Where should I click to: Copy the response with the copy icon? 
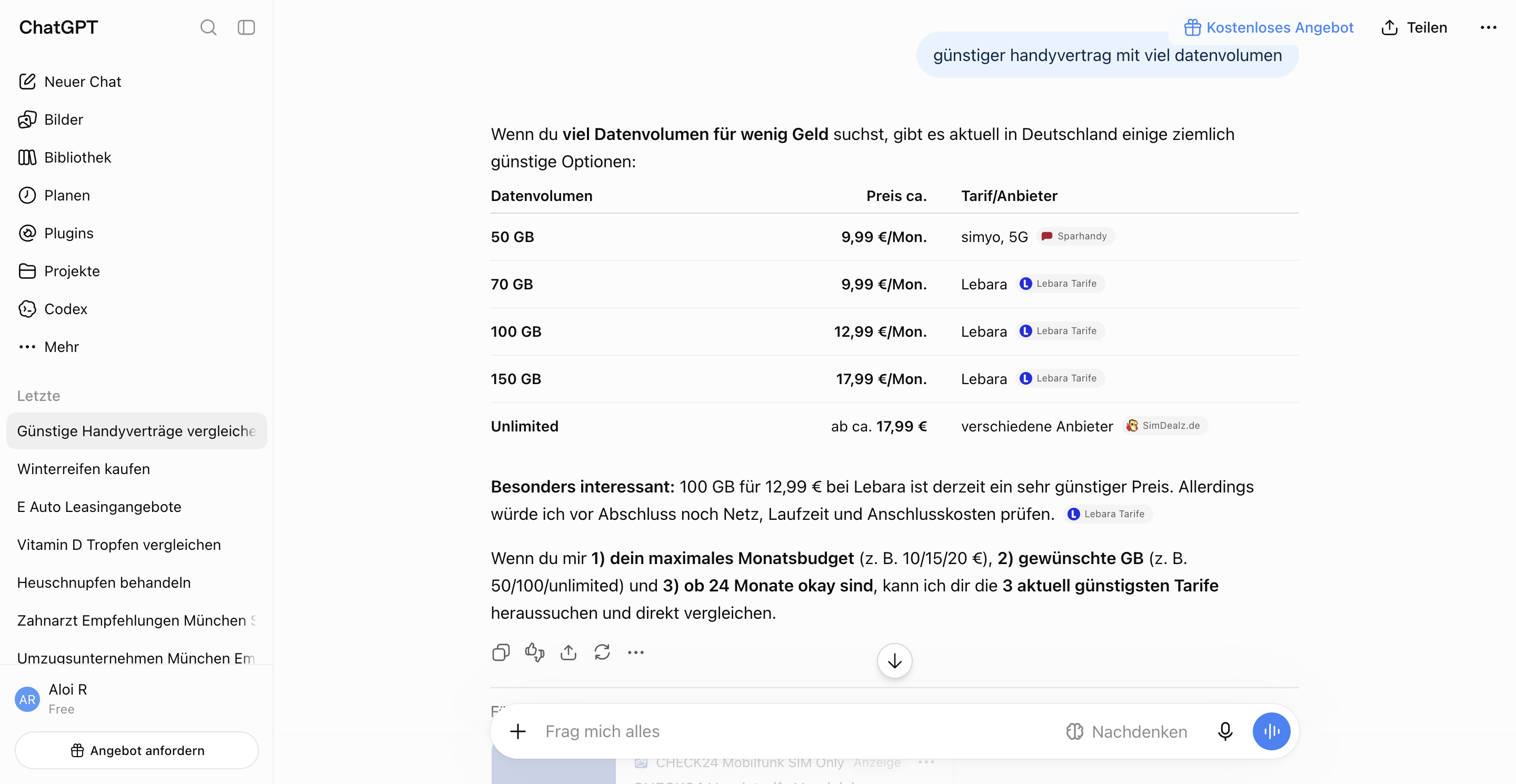click(x=501, y=652)
